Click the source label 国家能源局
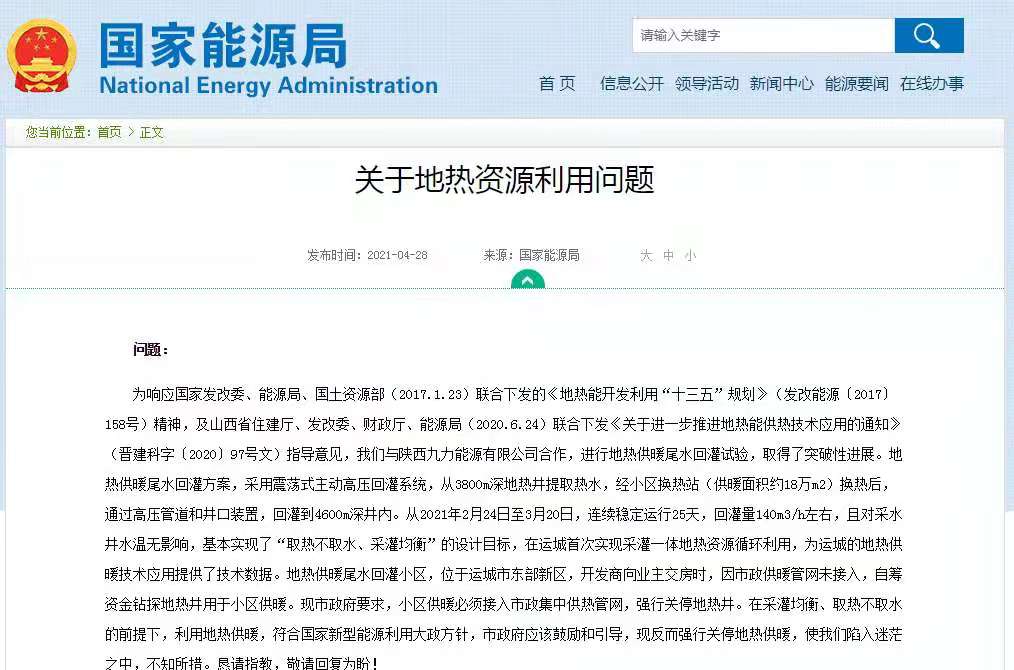The image size is (1014, 670). (x=549, y=256)
